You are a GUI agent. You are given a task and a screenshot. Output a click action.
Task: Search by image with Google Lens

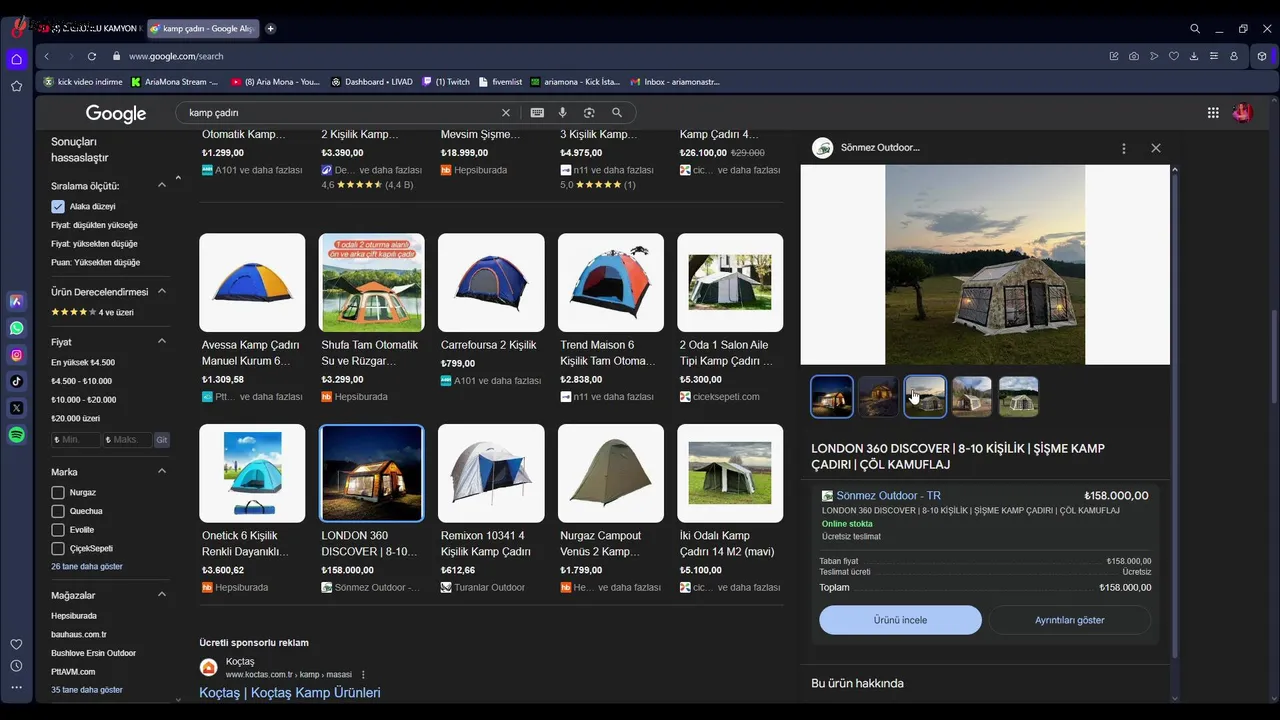click(x=589, y=113)
